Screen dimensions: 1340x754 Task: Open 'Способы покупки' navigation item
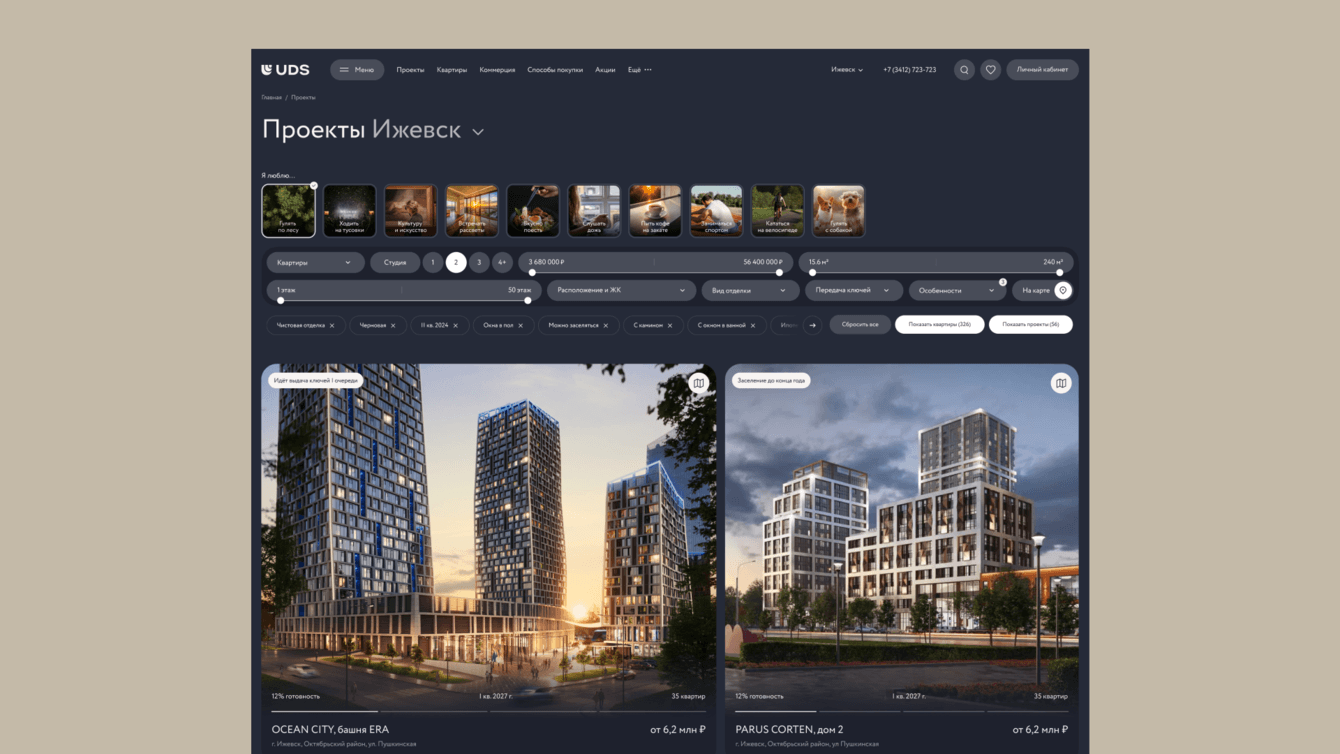pos(555,70)
